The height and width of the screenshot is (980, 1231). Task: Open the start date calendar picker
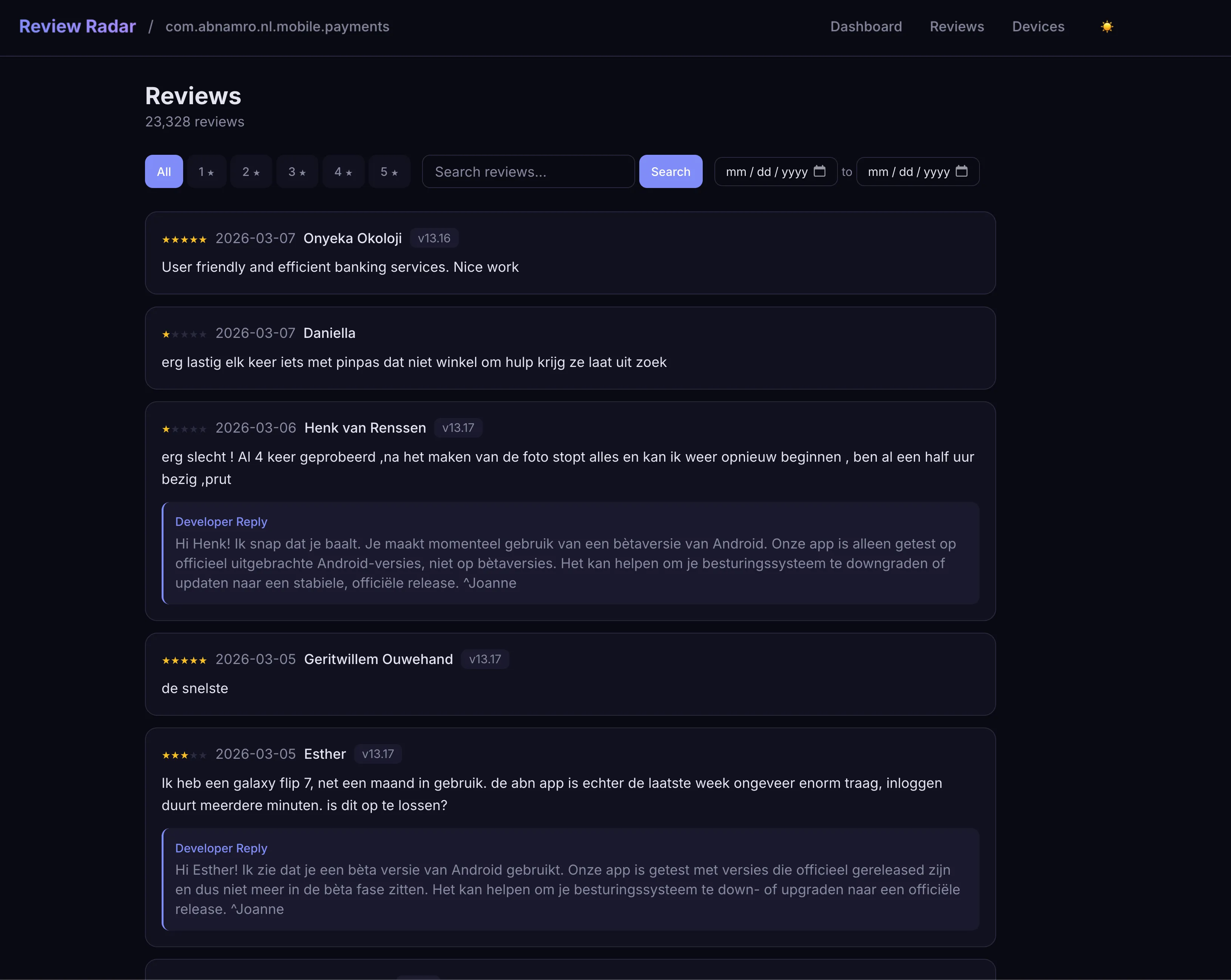tap(820, 171)
